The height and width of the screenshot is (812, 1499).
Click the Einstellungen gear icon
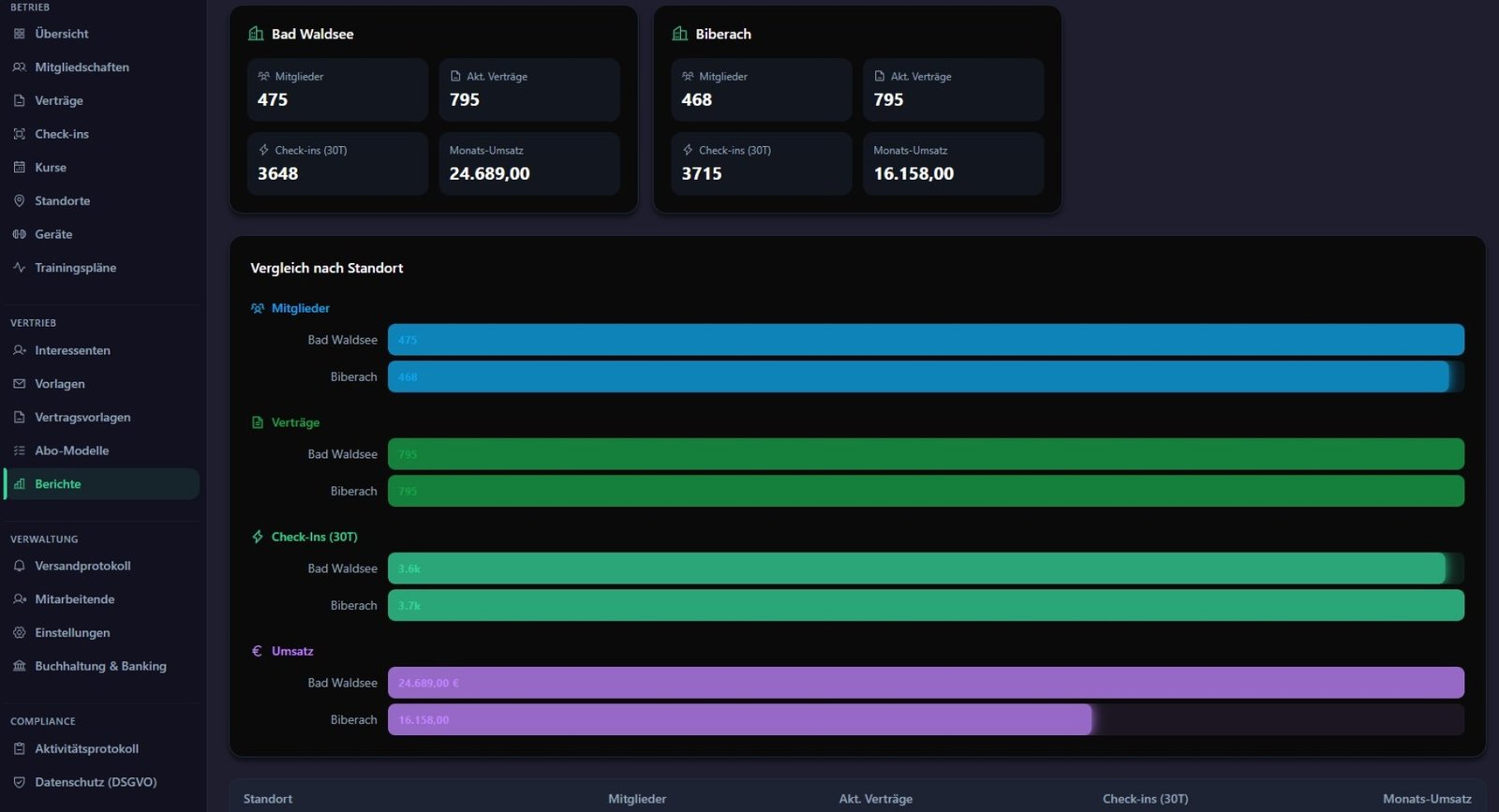point(19,633)
